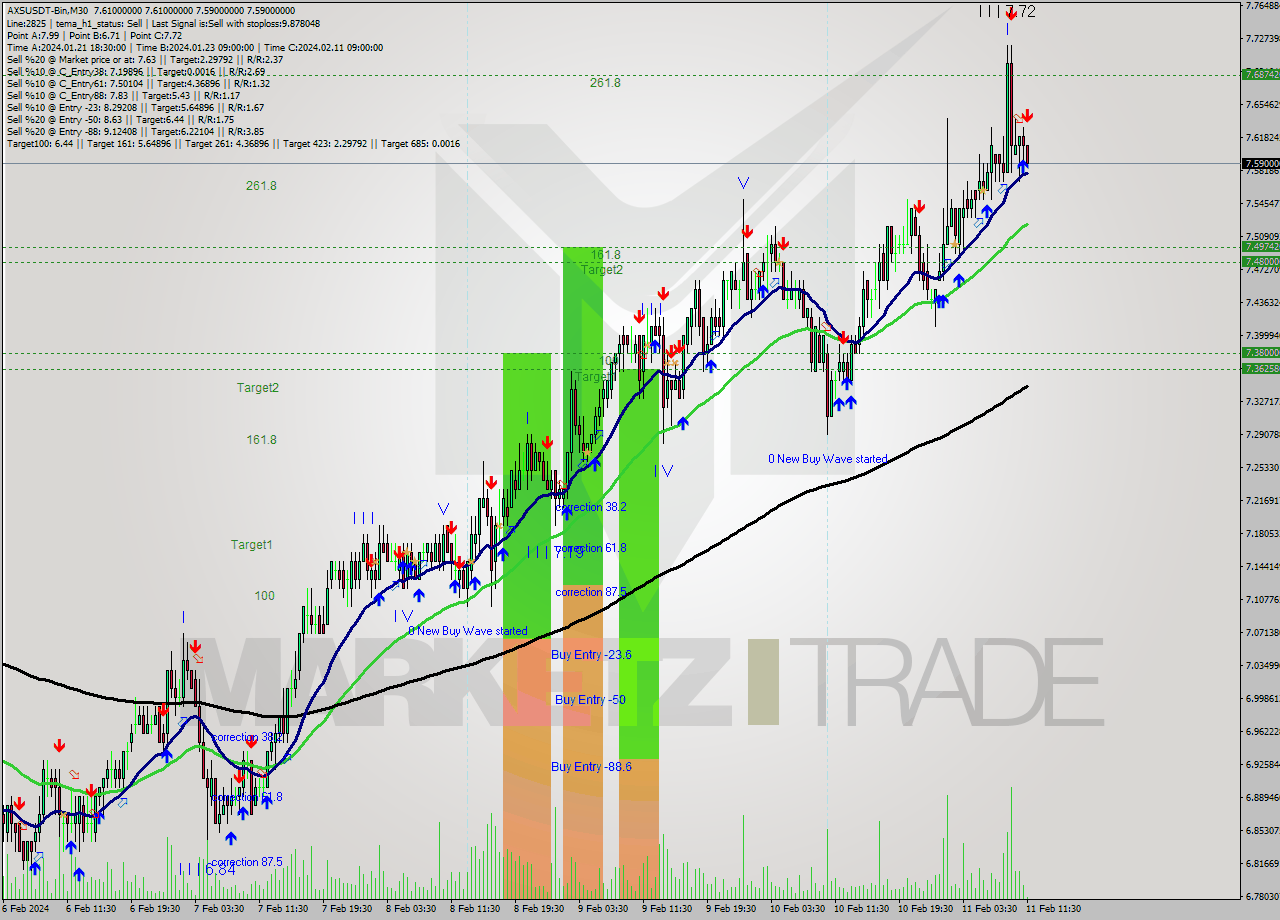Viewport: 1280px width, 920px height.
Task: Select the Sell %20 @ Market price line
Action: pos(145,59)
